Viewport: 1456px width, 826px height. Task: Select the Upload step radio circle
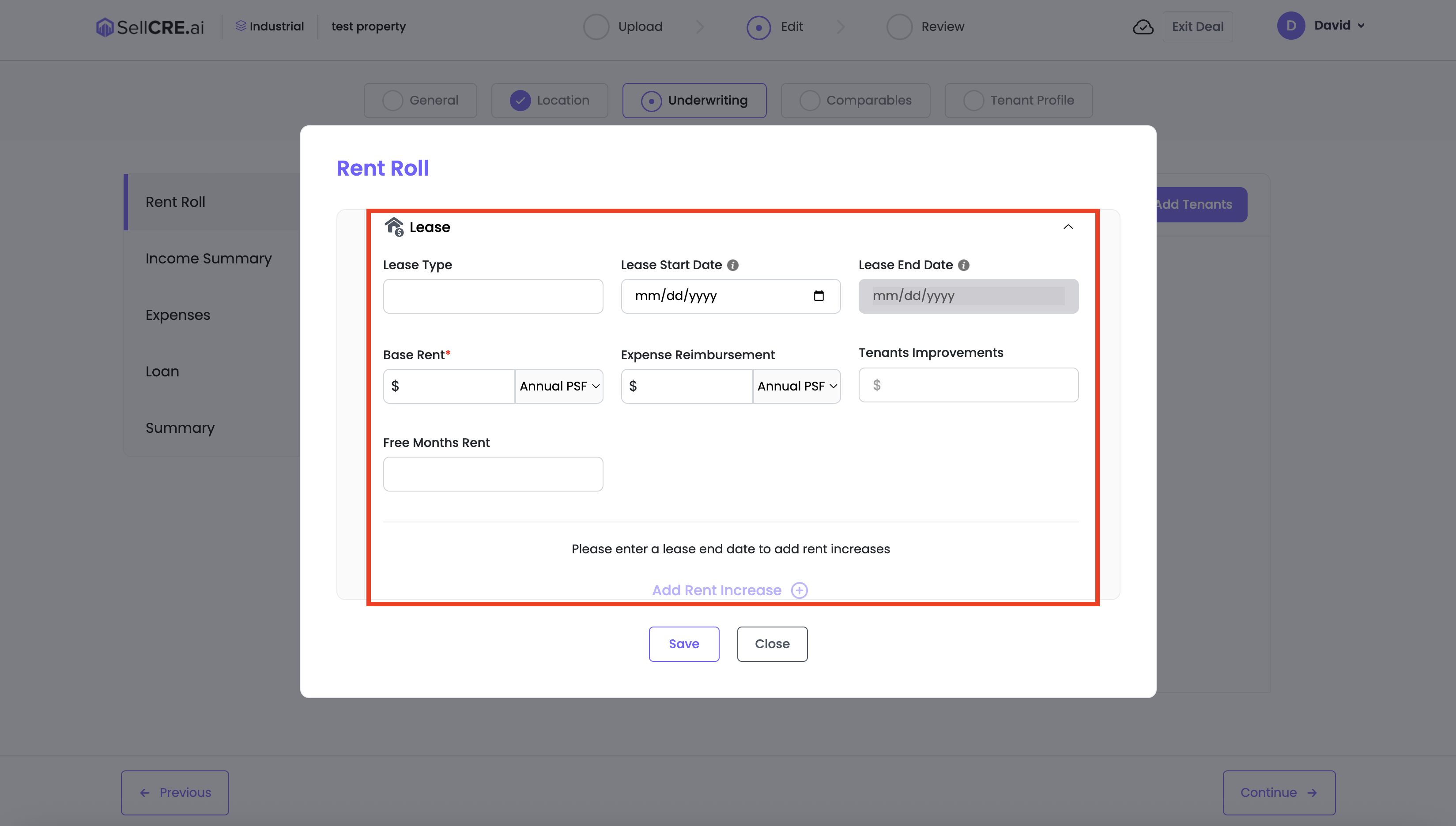596,26
